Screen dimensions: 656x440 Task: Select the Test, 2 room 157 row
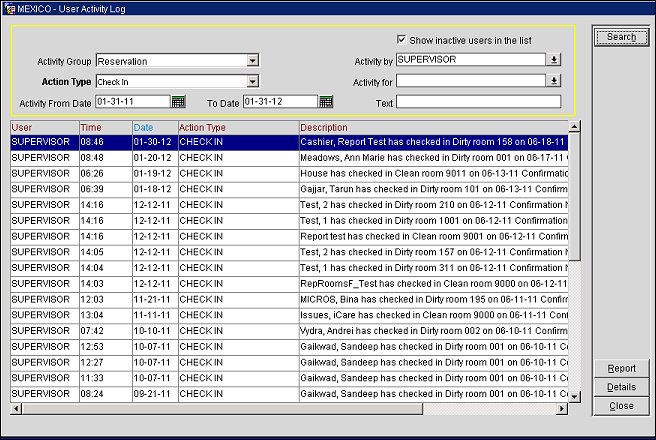[289, 252]
